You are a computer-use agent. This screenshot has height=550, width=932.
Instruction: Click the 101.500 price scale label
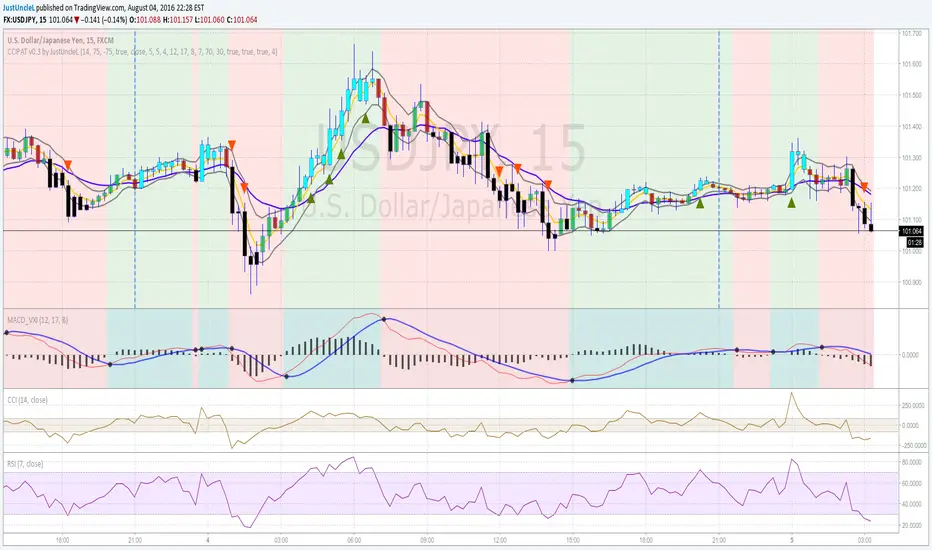[x=912, y=95]
